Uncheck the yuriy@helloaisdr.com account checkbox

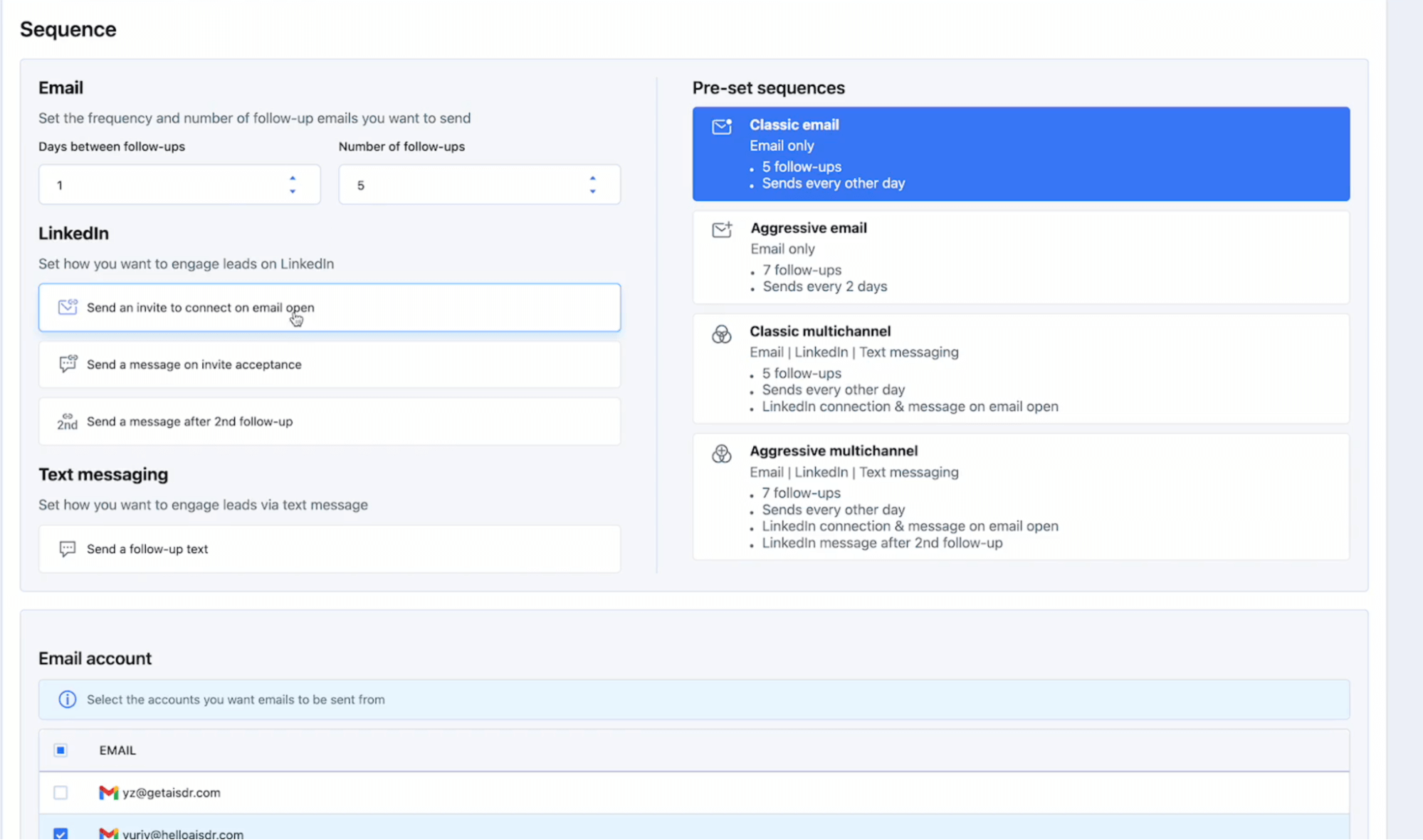tap(61, 833)
